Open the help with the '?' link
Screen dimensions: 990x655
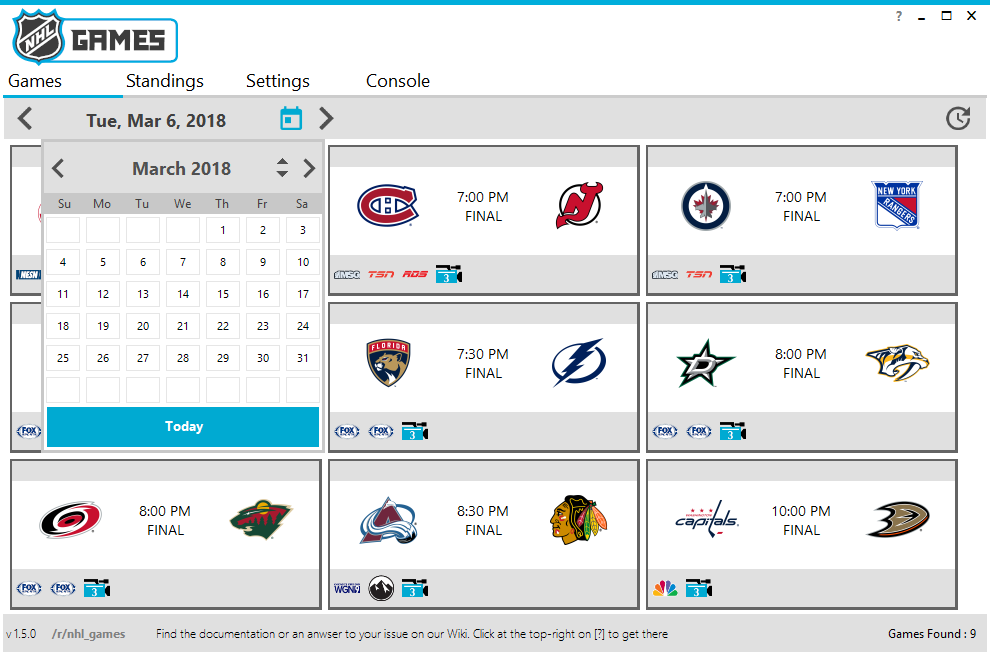pyautogui.click(x=898, y=16)
